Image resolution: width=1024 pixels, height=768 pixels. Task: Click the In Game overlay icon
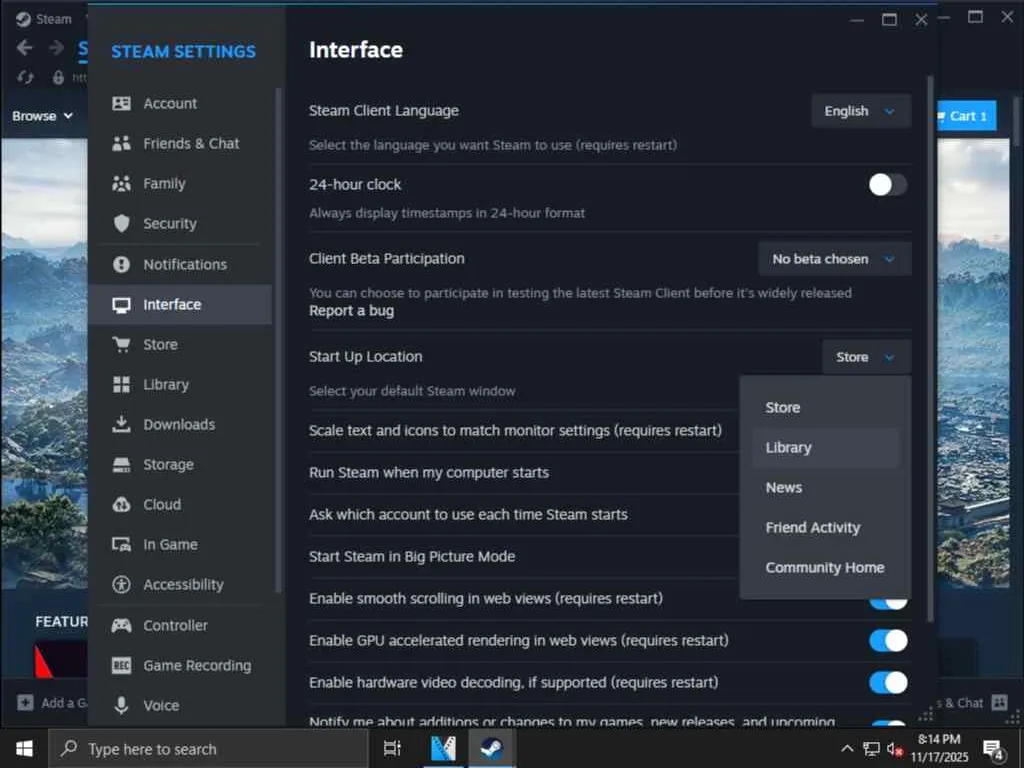121,544
